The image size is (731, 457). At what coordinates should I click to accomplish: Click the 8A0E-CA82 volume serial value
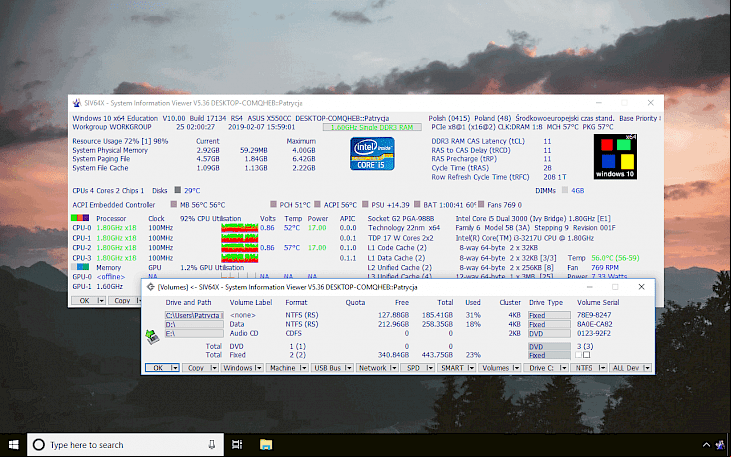tap(594, 324)
